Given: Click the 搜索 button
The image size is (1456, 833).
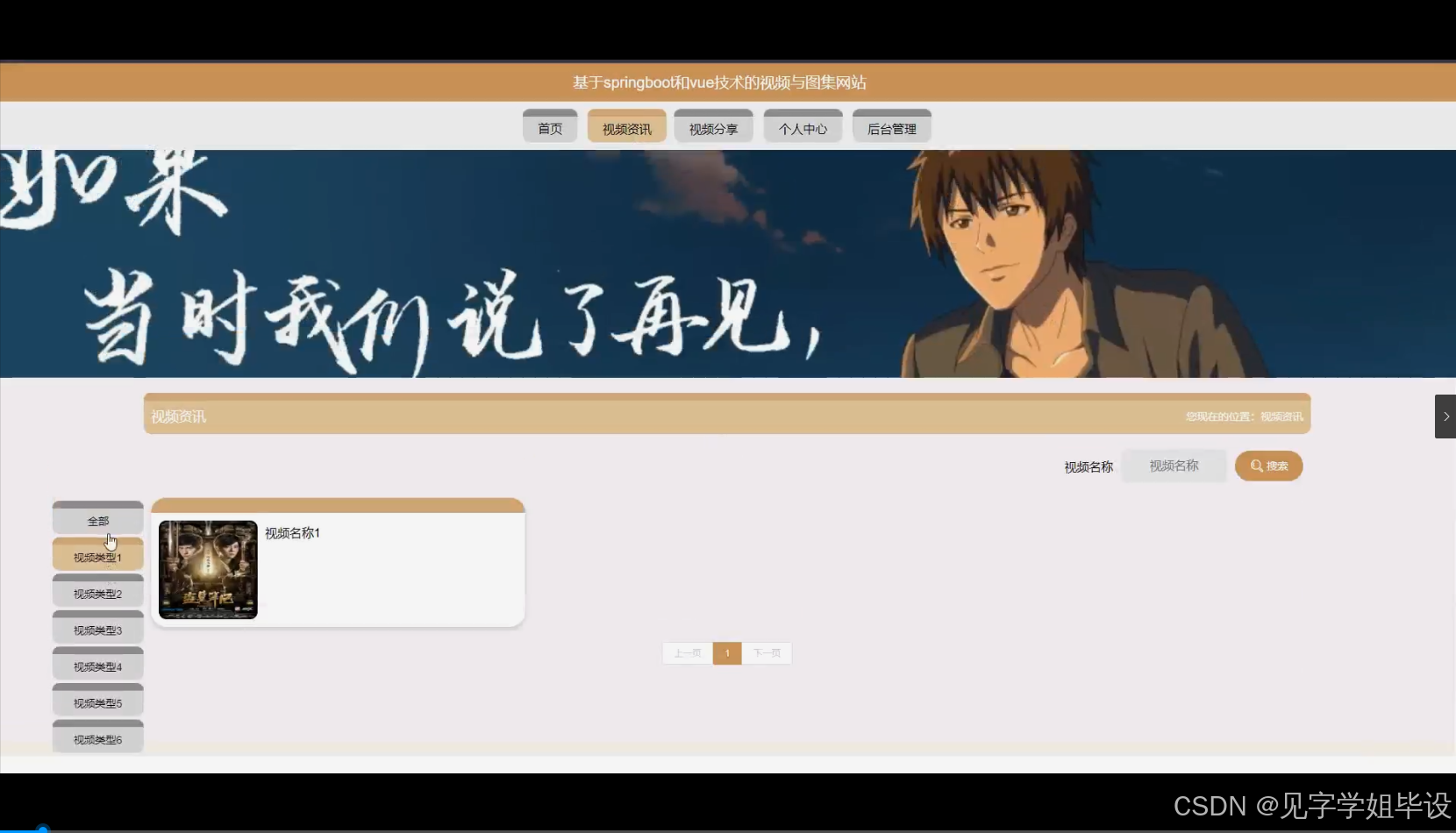Looking at the screenshot, I should coord(1268,466).
